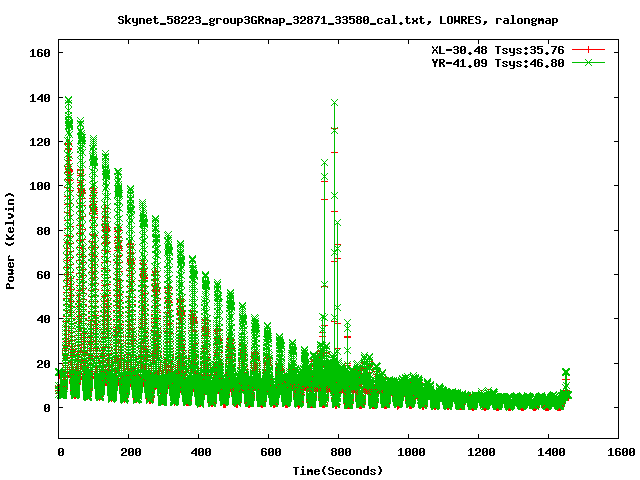Image resolution: width=640 pixels, height=480 pixels.
Task: Click the y-axis tick label 160
Action: coord(40,53)
